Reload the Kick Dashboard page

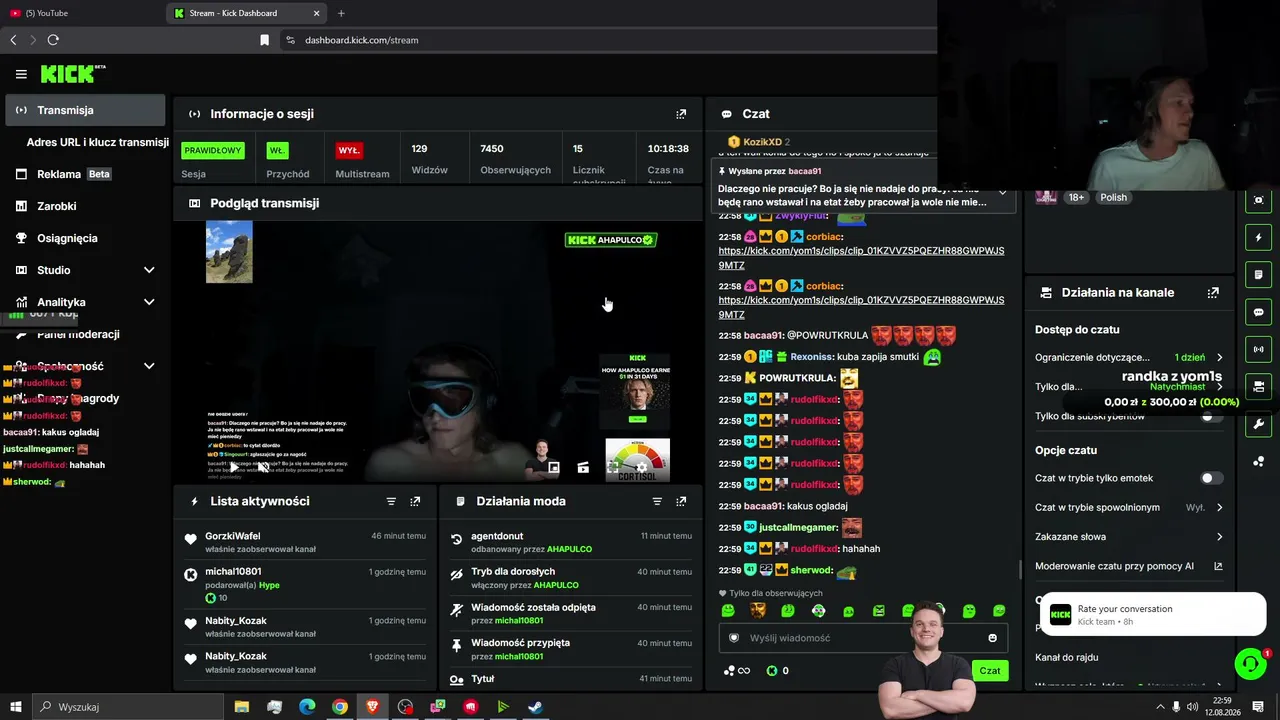coord(53,40)
